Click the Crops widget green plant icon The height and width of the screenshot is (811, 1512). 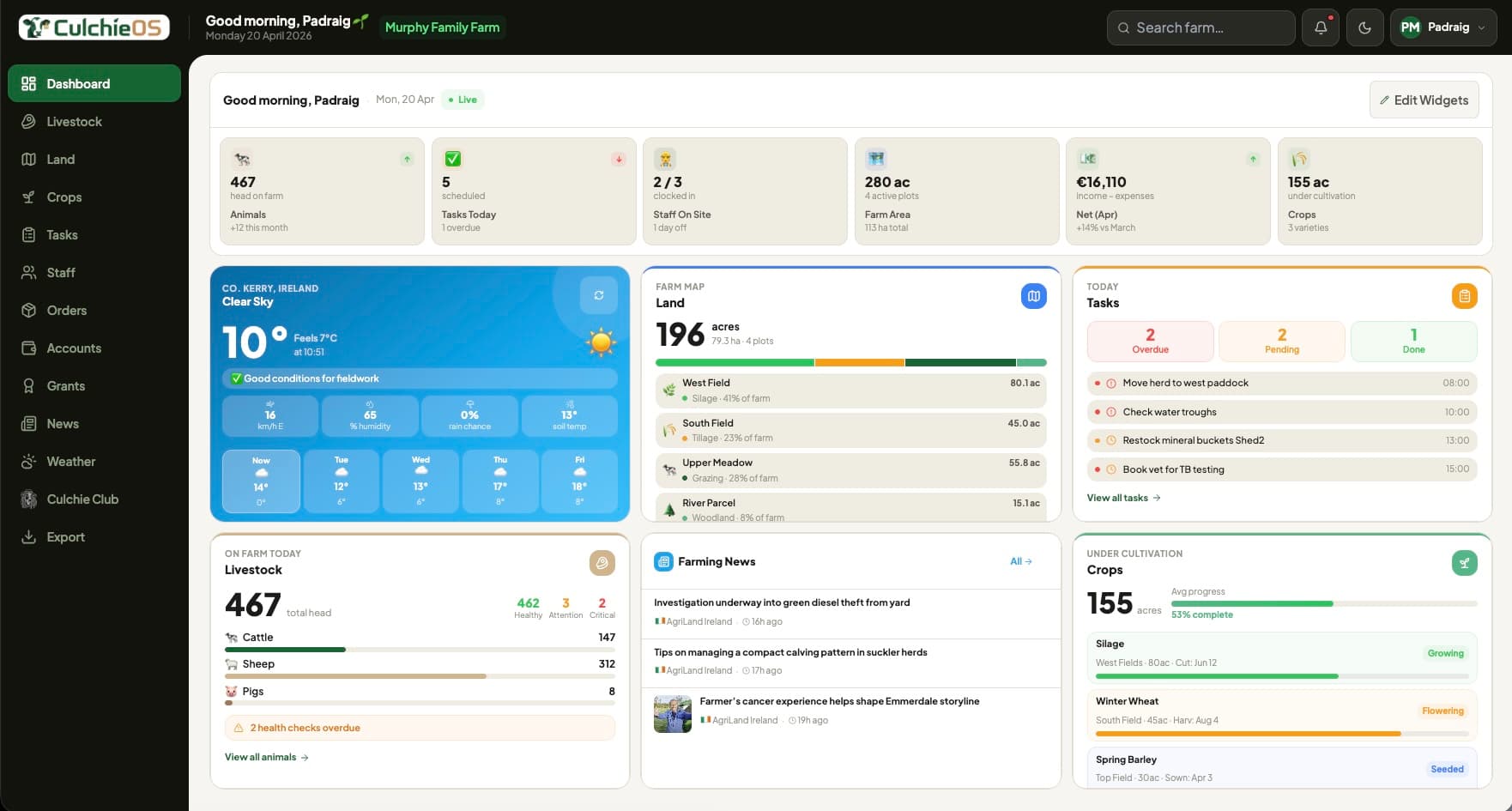[x=1465, y=563]
